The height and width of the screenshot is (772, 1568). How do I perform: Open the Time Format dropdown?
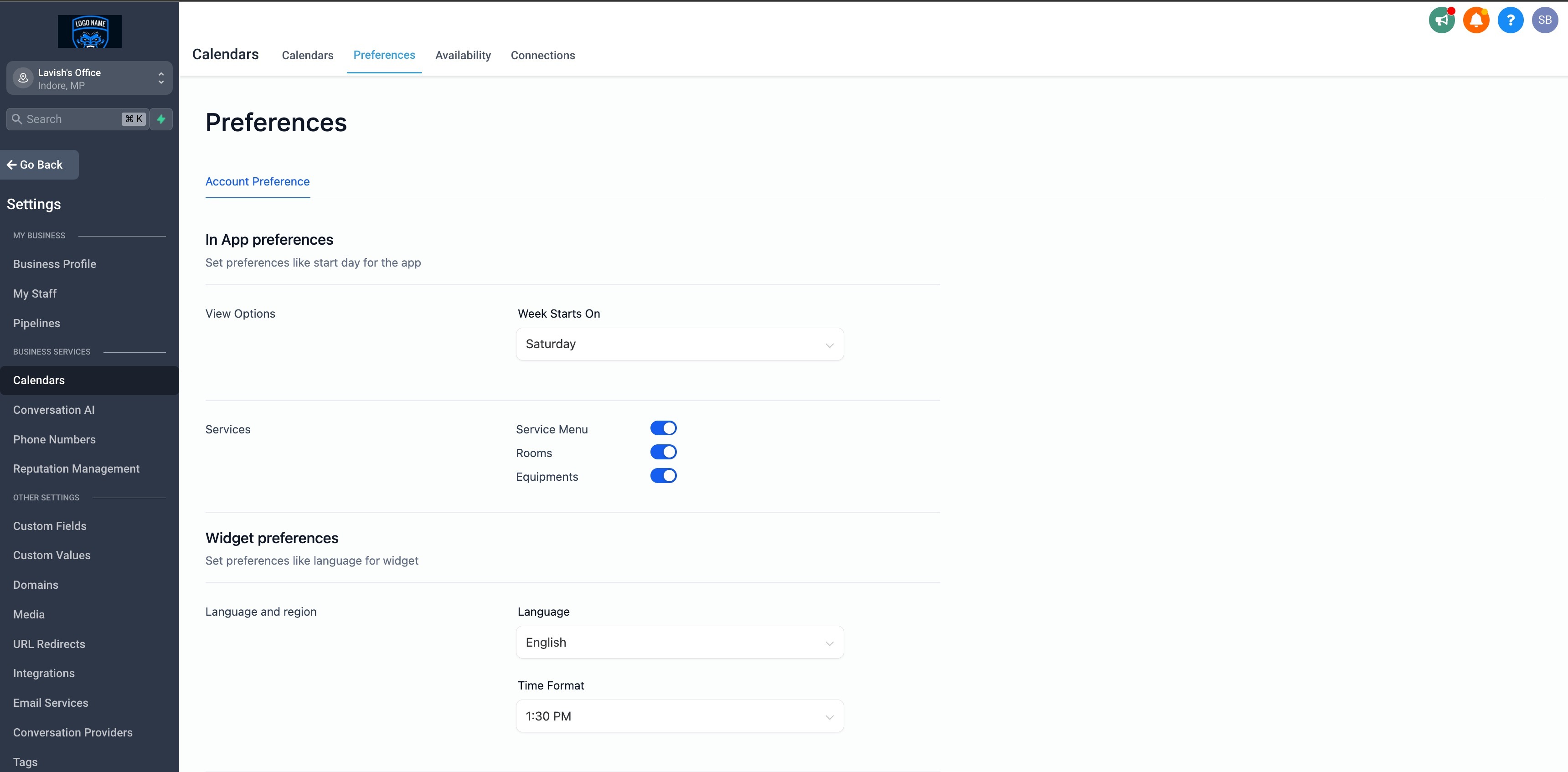(679, 716)
